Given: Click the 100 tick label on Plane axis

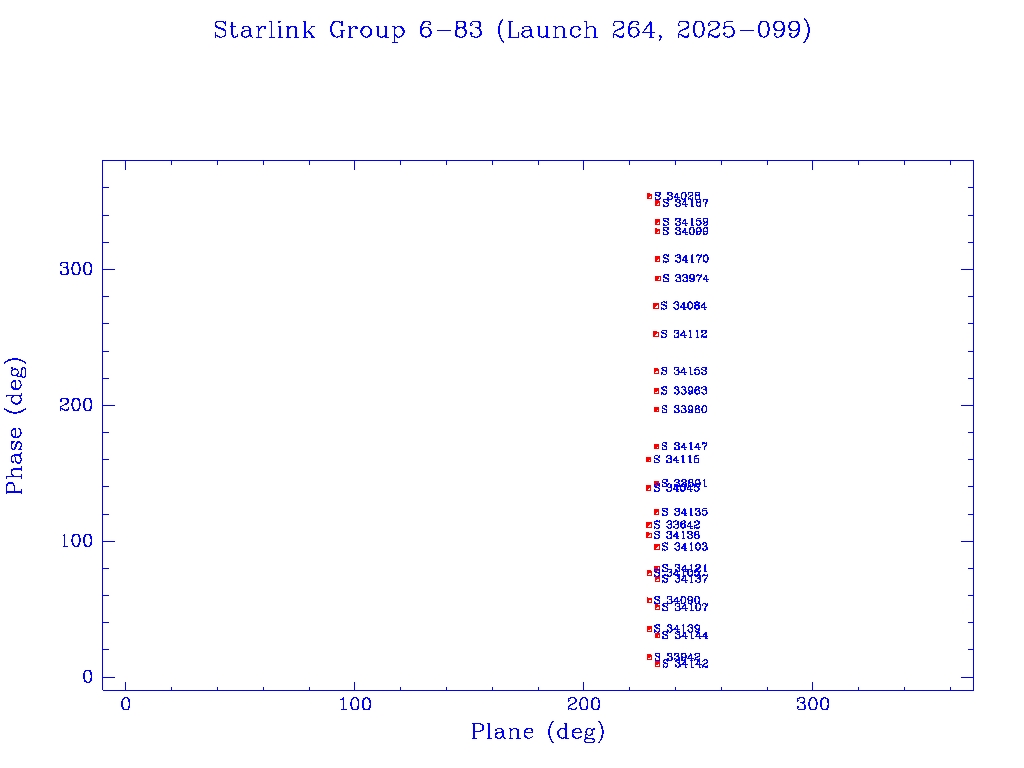Looking at the screenshot, I should (355, 705).
